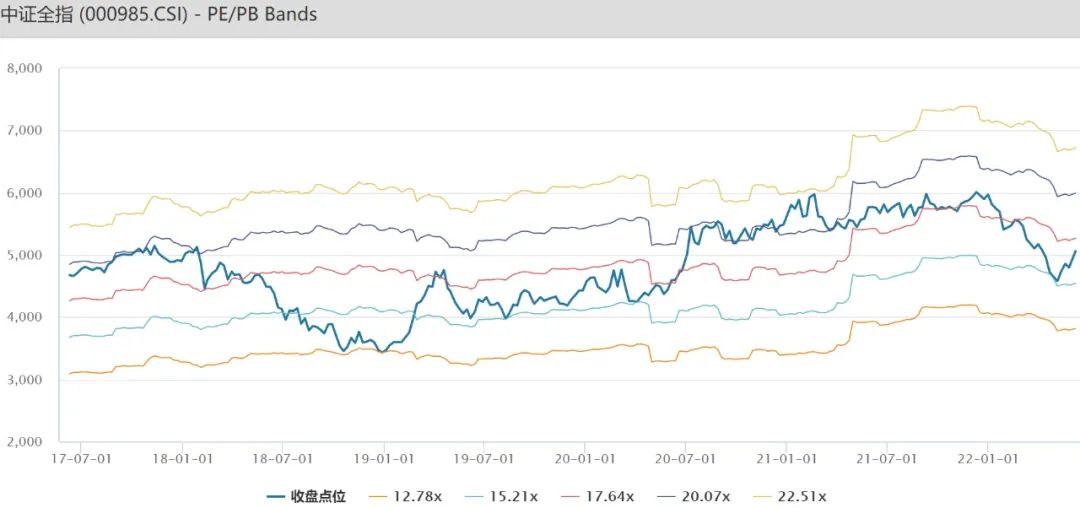Click the dark blue marker beside 收盘点位
Viewport: 1080px width, 508px height.
275,496
